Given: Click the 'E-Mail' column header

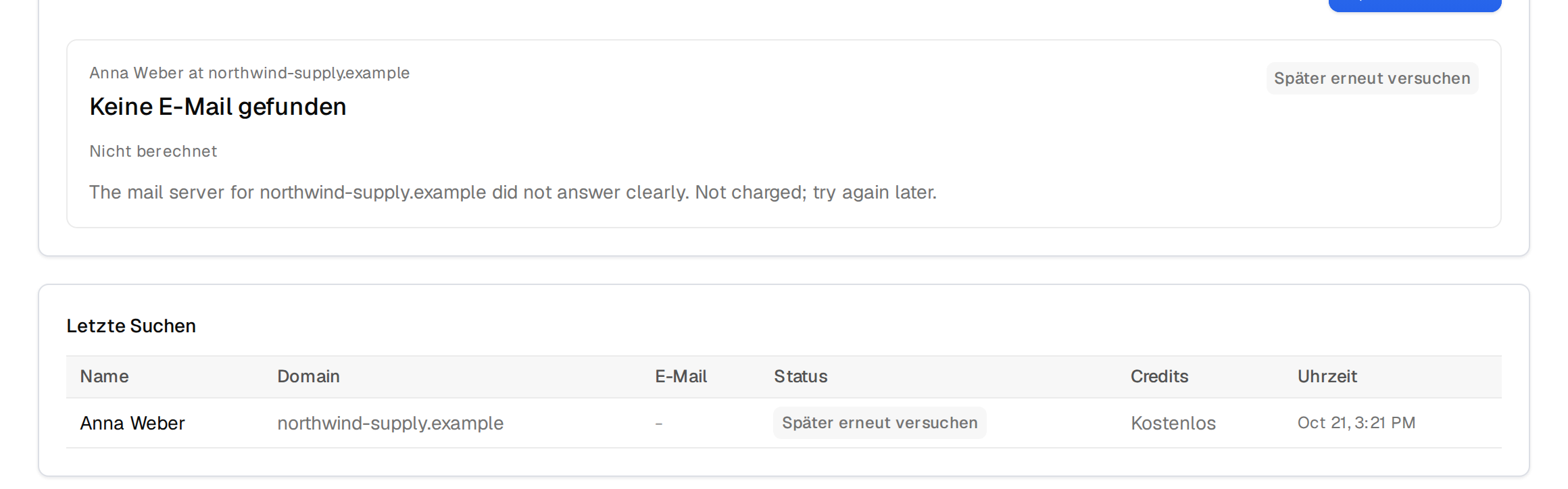Looking at the screenshot, I should point(681,376).
